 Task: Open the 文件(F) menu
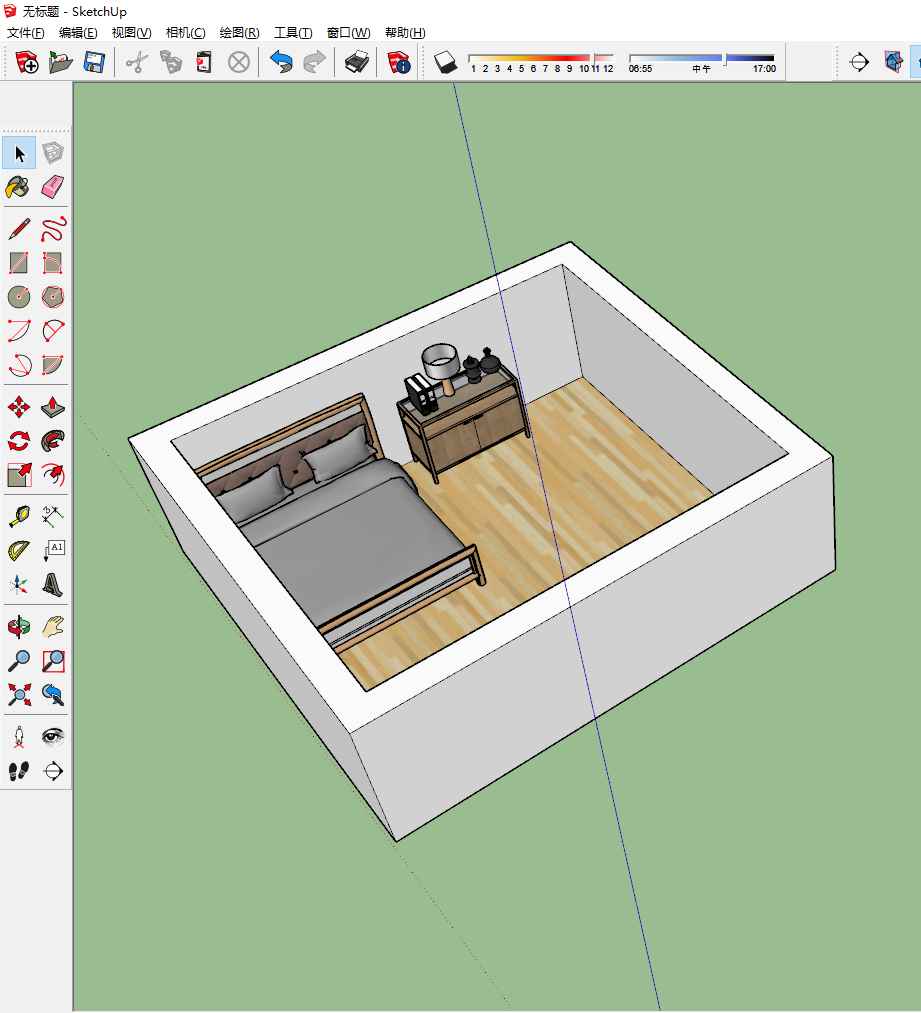coord(26,33)
